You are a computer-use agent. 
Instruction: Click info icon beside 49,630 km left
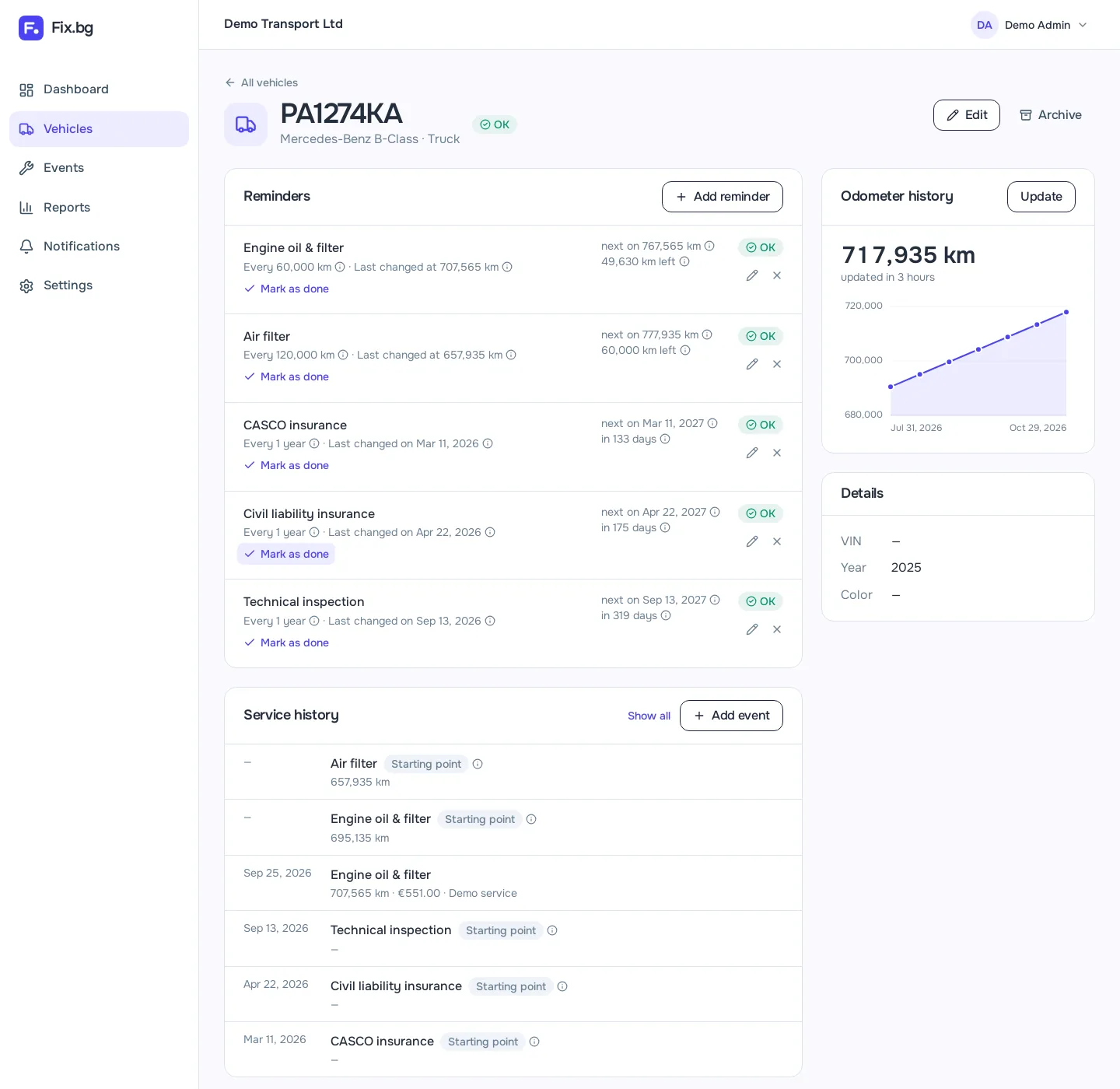[x=684, y=261]
